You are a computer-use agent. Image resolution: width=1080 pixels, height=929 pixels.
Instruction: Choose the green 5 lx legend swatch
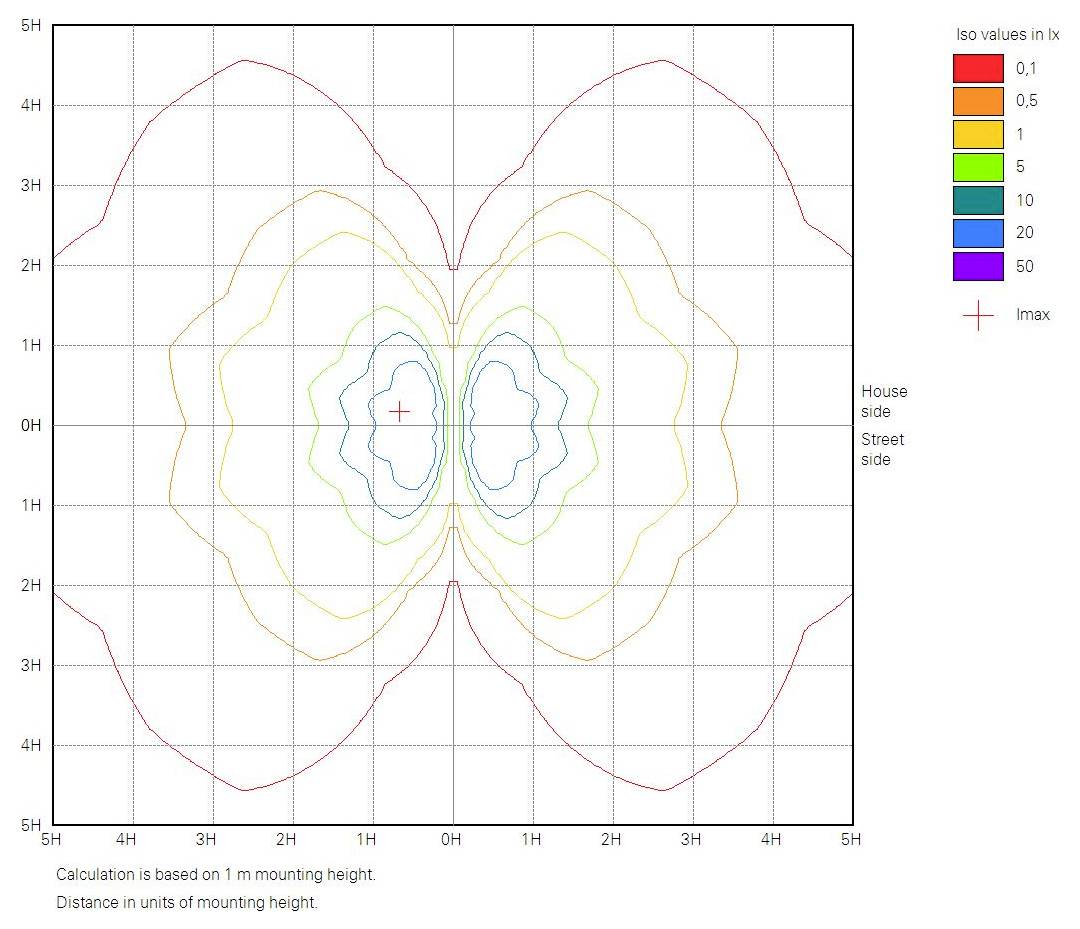coord(978,167)
